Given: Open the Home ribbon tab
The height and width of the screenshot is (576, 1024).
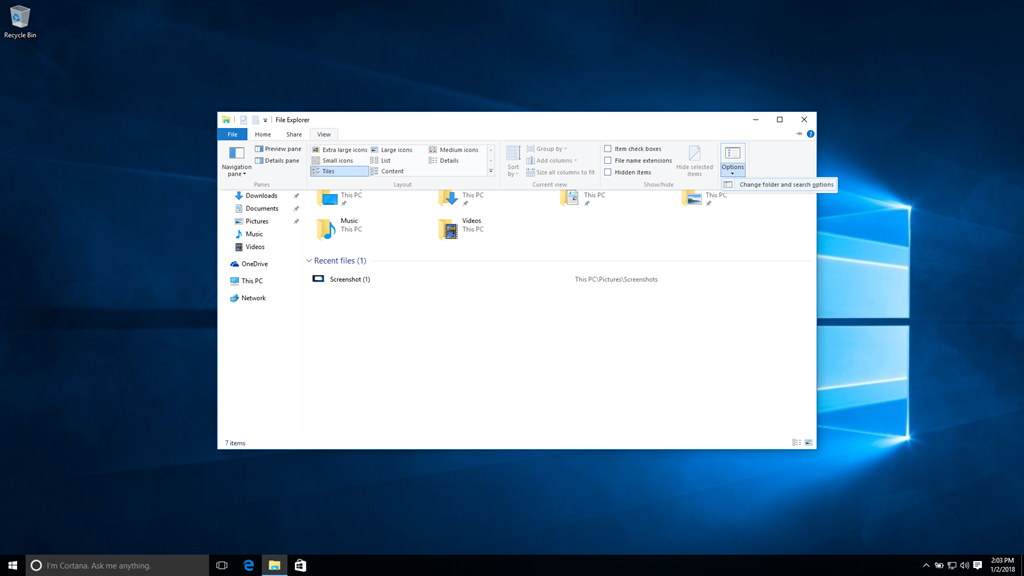Looking at the screenshot, I should point(262,134).
